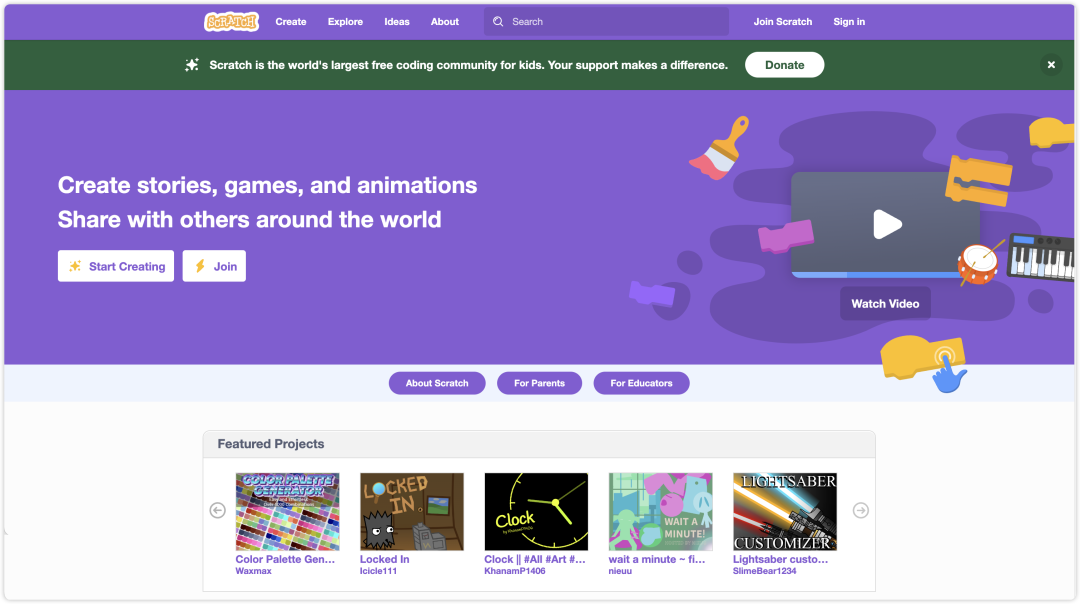Open the Create menu item

point(291,22)
